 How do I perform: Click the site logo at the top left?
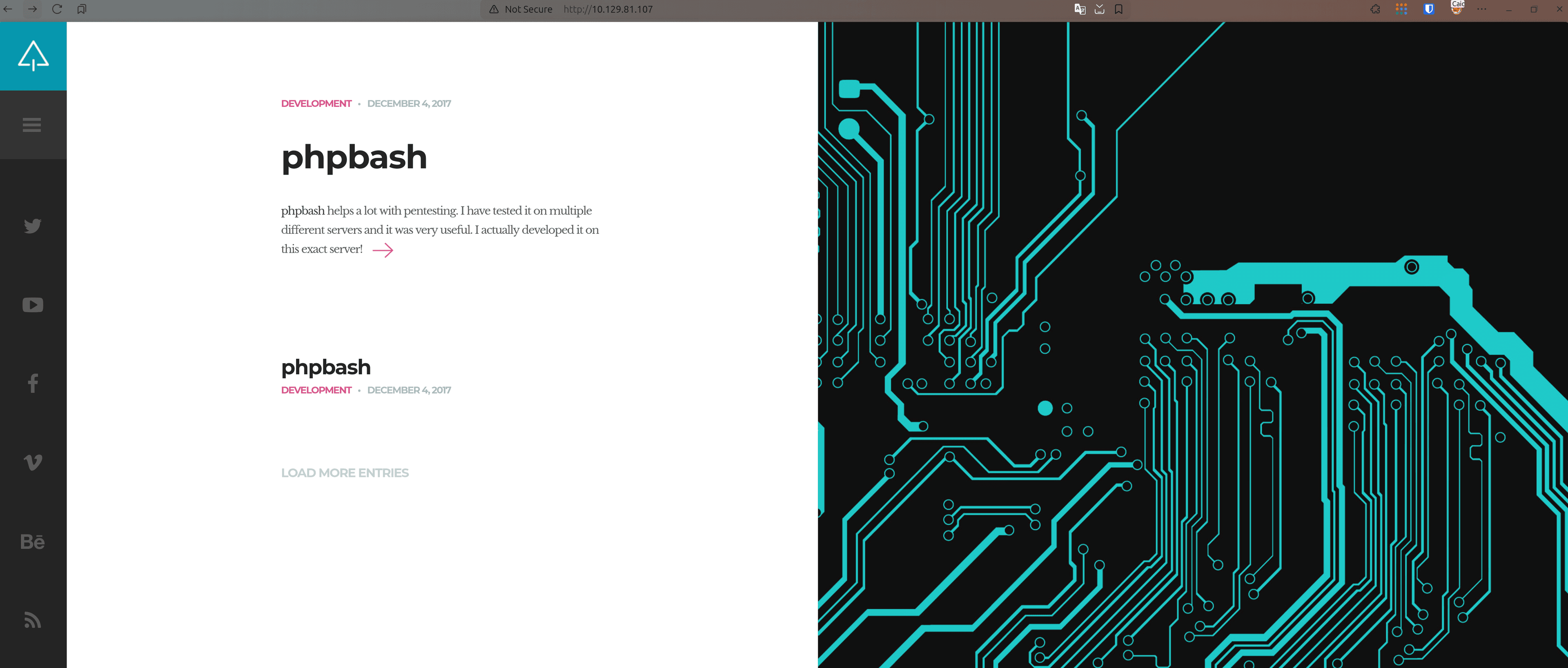click(33, 55)
